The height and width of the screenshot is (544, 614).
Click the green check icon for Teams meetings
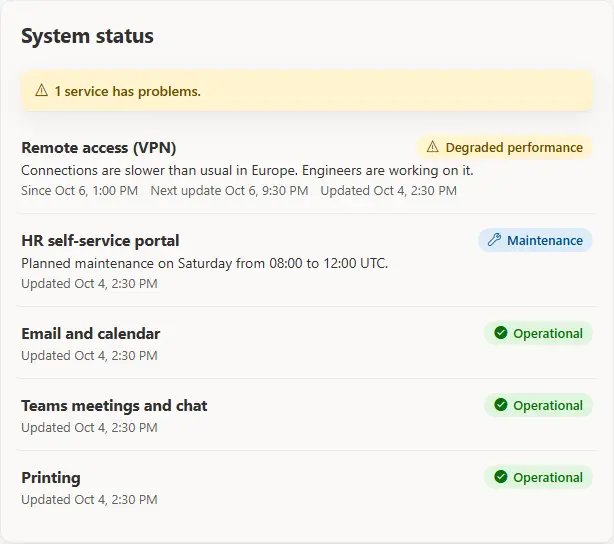point(500,405)
